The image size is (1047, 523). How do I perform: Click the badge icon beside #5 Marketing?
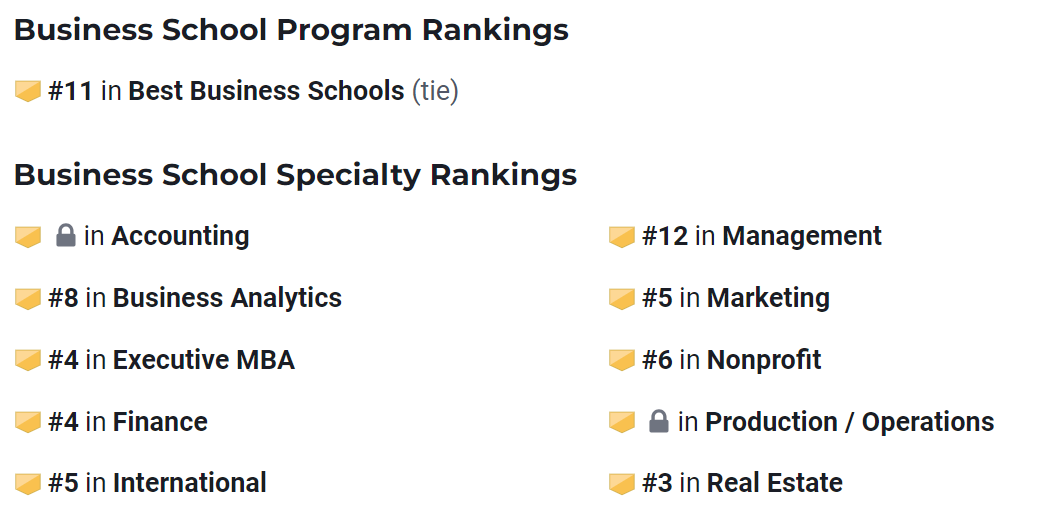[622, 299]
